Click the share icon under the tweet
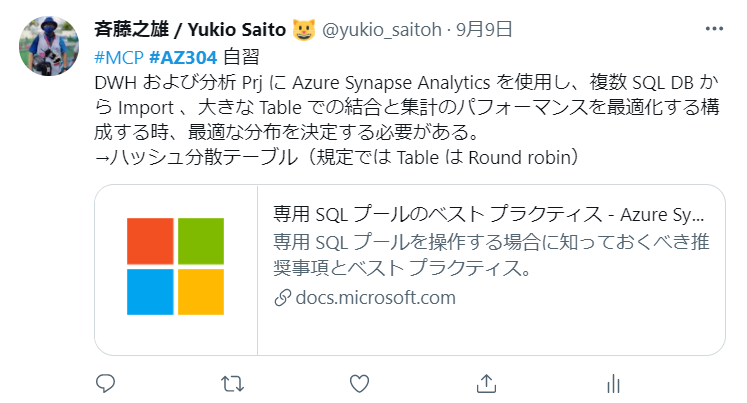Image resolution: width=747 pixels, height=403 pixels. 487,383
